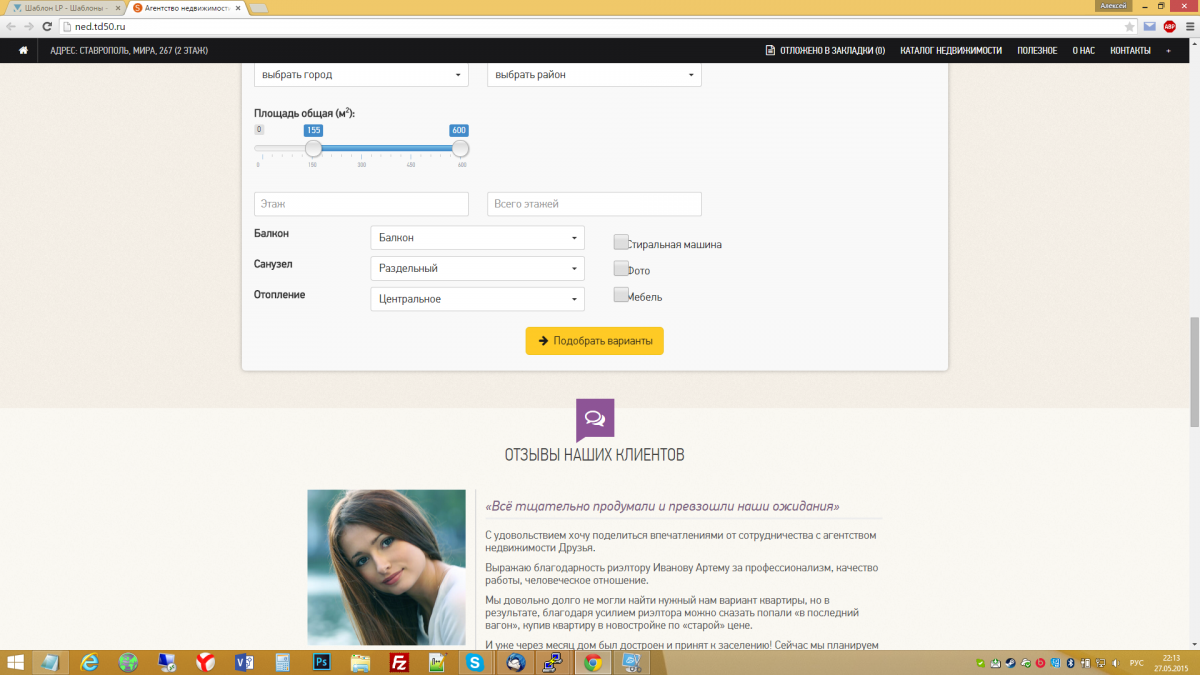This screenshot has height=675, width=1200.
Task: Click the Отзывы наших клиентов heading
Action: point(594,455)
